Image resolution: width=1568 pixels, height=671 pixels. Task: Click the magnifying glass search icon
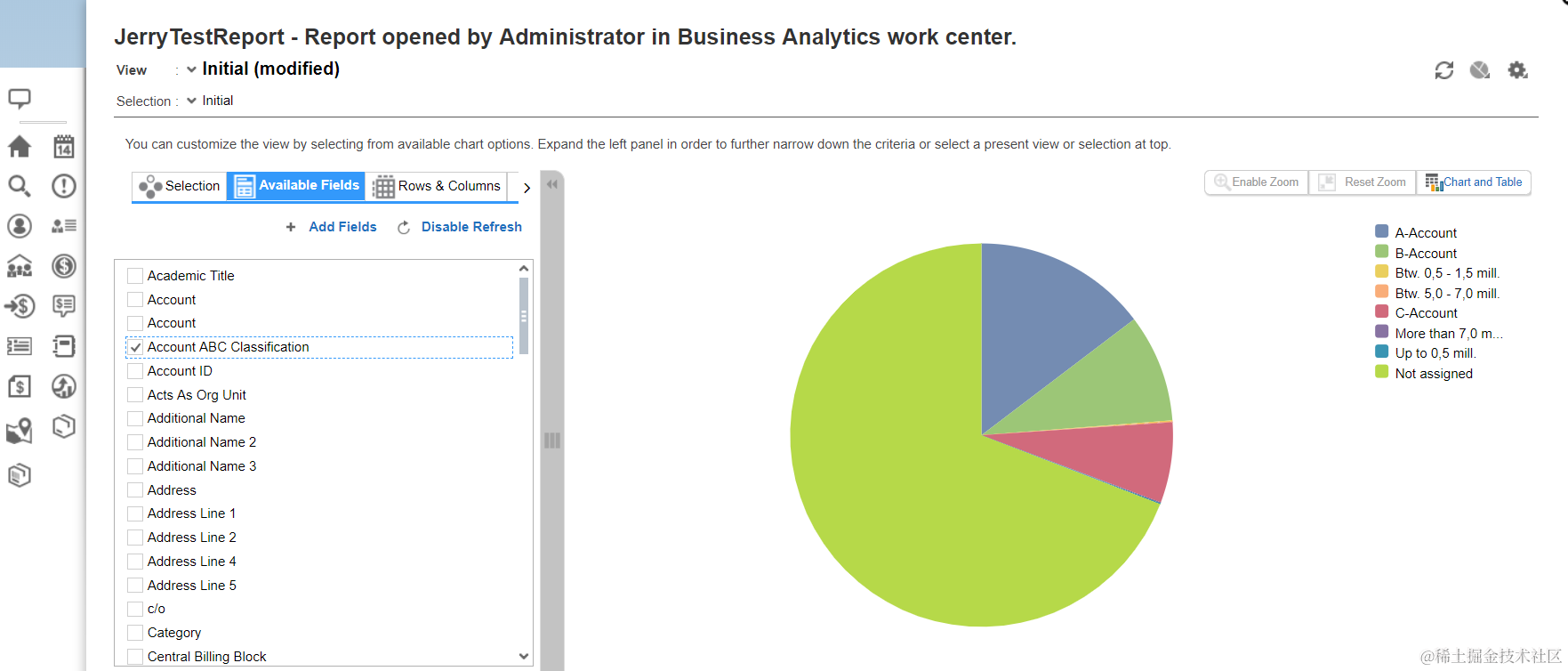[20, 186]
